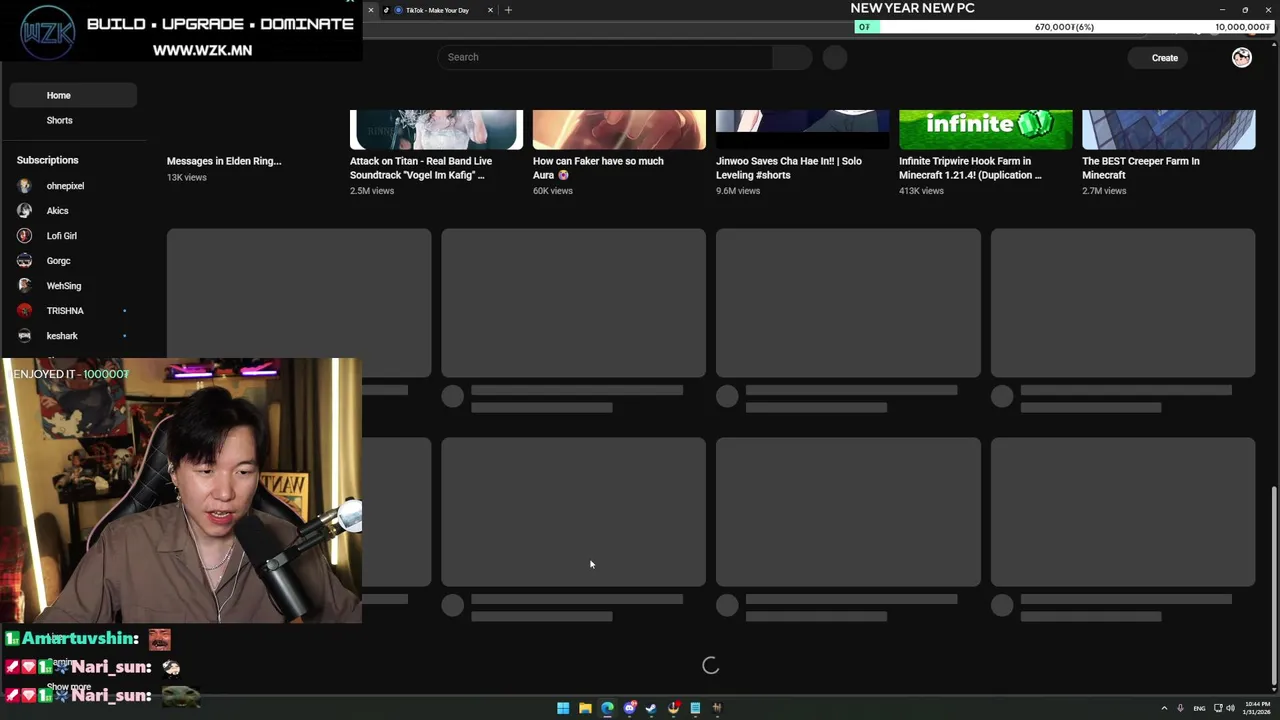Image resolution: width=1280 pixels, height=720 pixels.
Task: Click the Gorgc channel avatar
Action: [24, 261]
